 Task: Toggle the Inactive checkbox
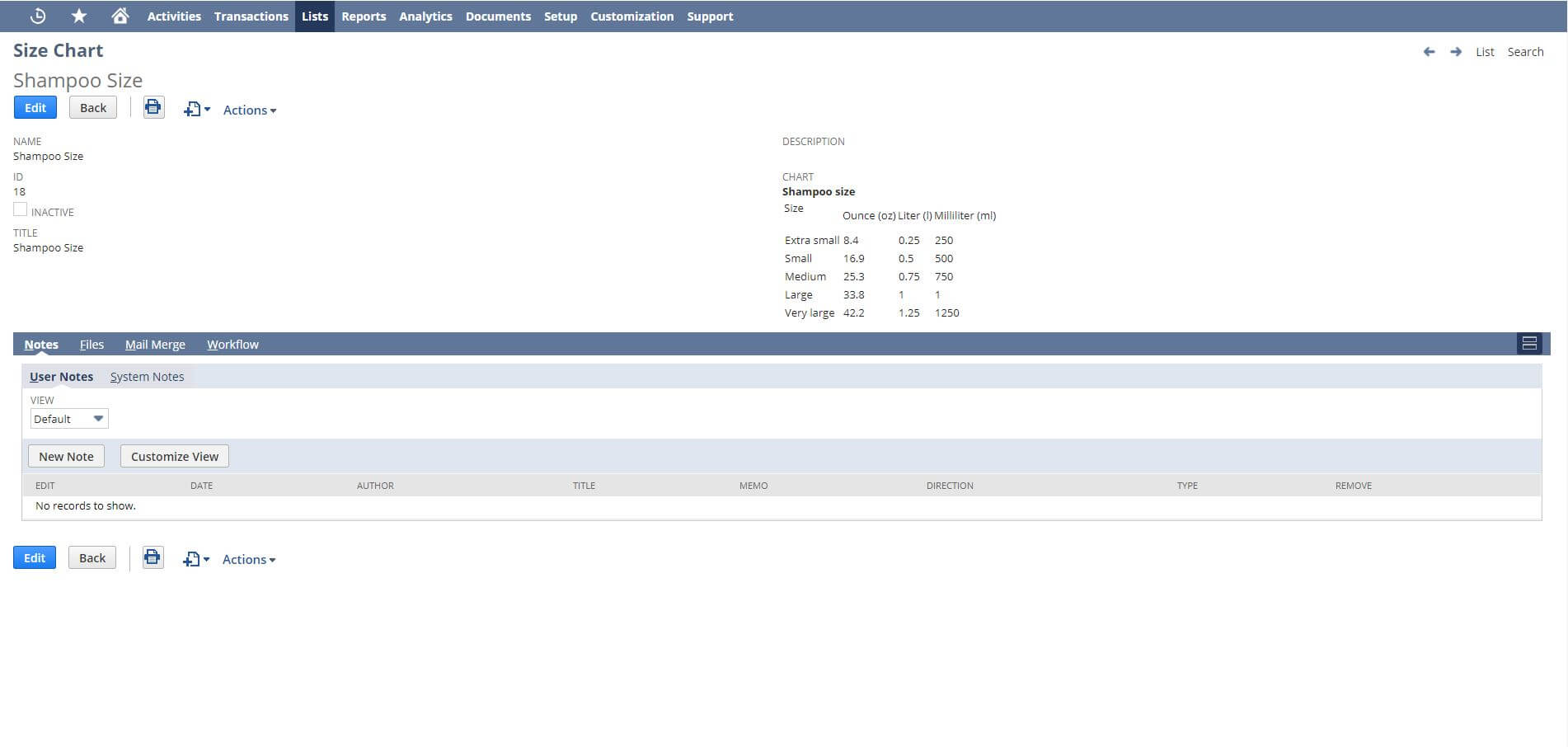click(x=21, y=210)
